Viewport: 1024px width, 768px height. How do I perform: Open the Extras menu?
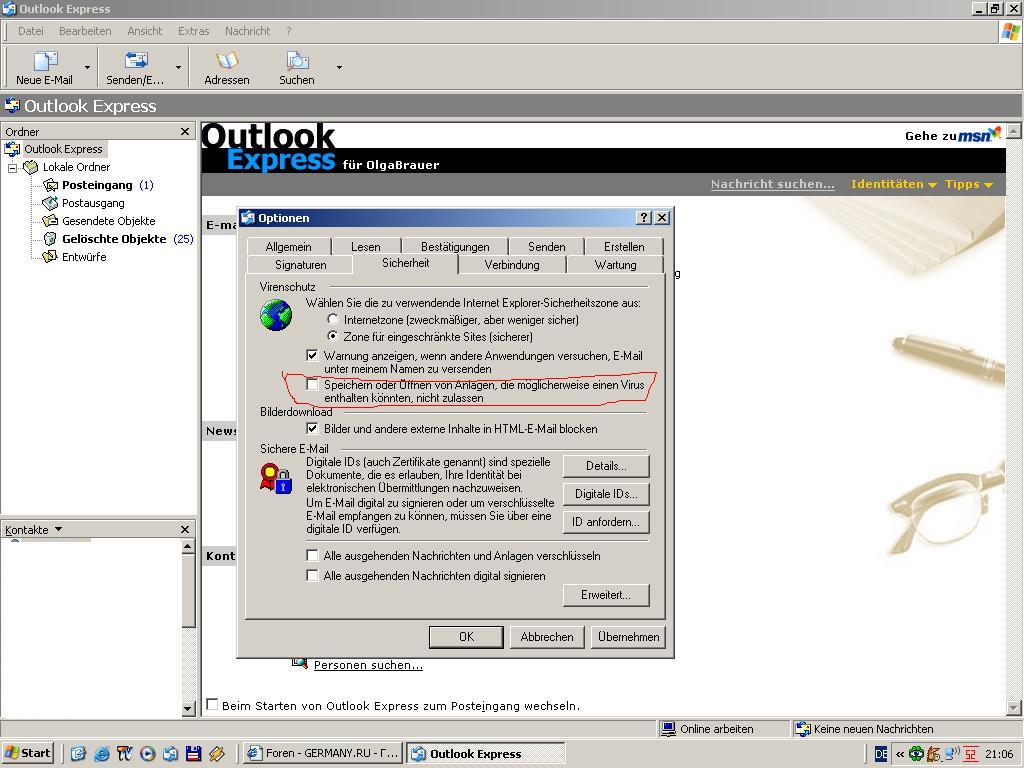pyautogui.click(x=193, y=31)
